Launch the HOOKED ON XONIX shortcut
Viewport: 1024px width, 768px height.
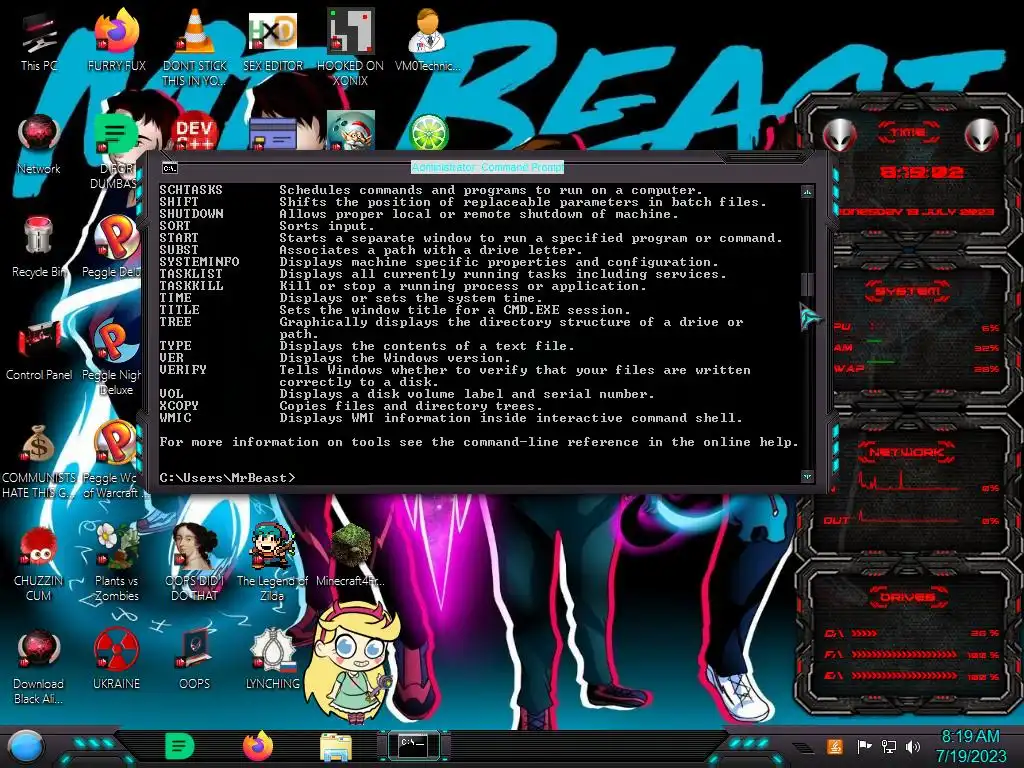350,46
